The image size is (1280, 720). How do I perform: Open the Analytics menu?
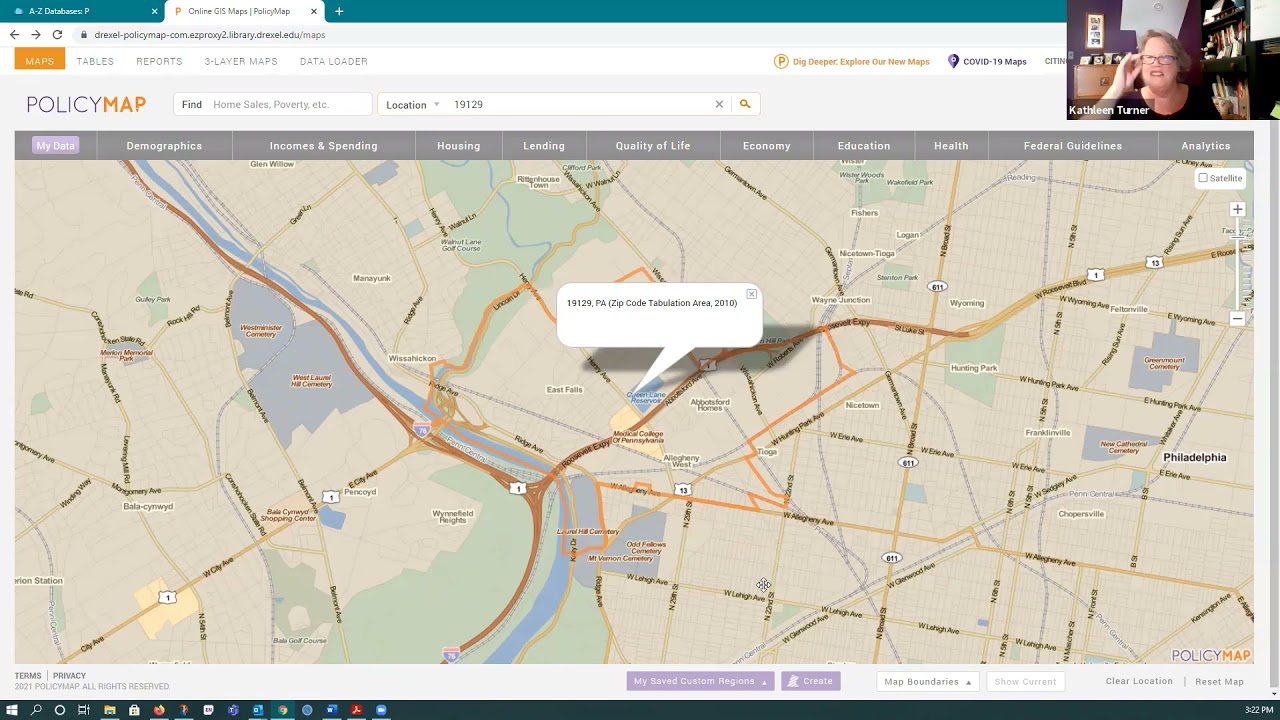tap(1206, 146)
